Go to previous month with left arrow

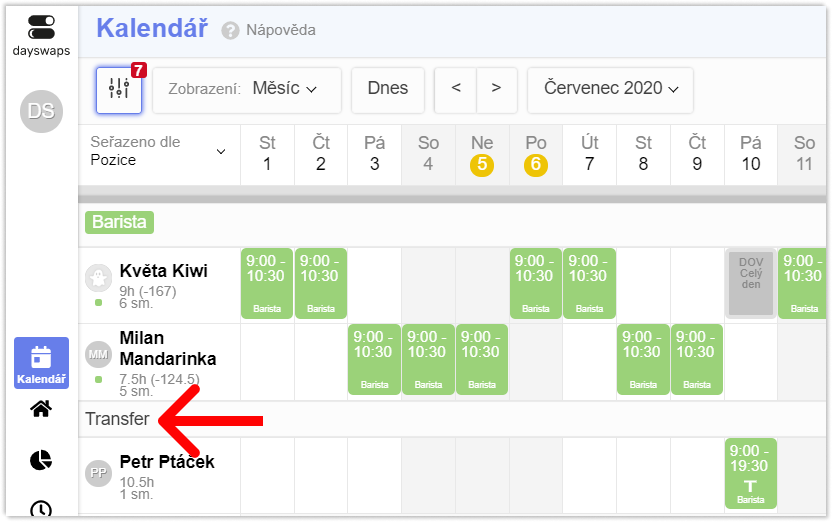click(455, 90)
